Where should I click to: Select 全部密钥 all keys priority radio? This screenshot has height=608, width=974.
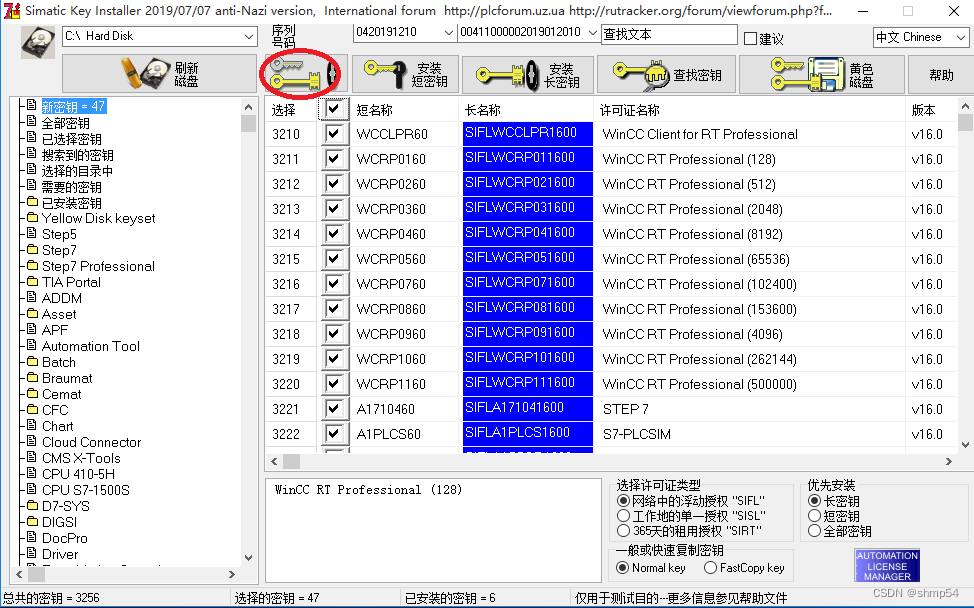pos(814,531)
